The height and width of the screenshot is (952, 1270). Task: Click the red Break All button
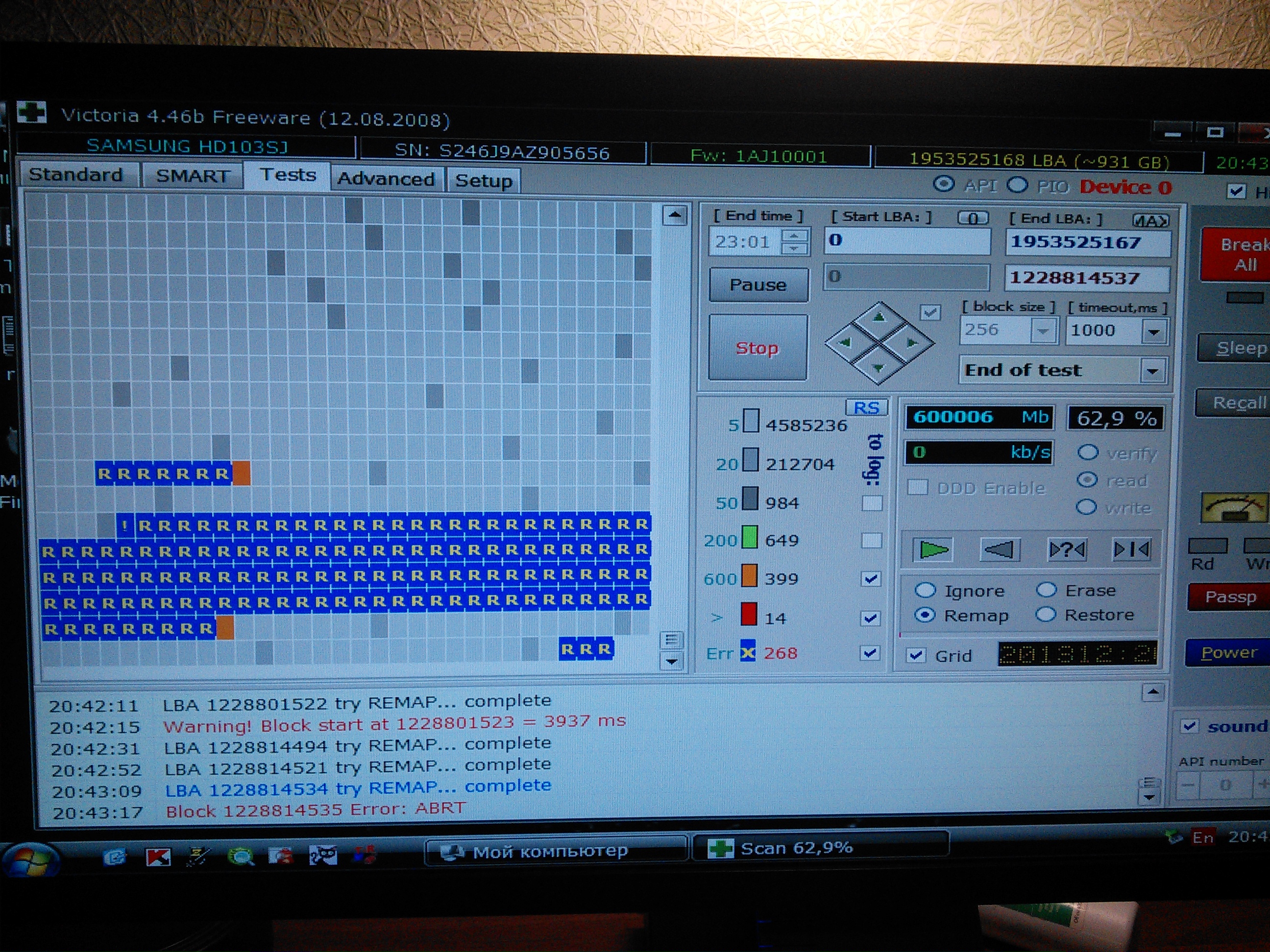[1235, 254]
